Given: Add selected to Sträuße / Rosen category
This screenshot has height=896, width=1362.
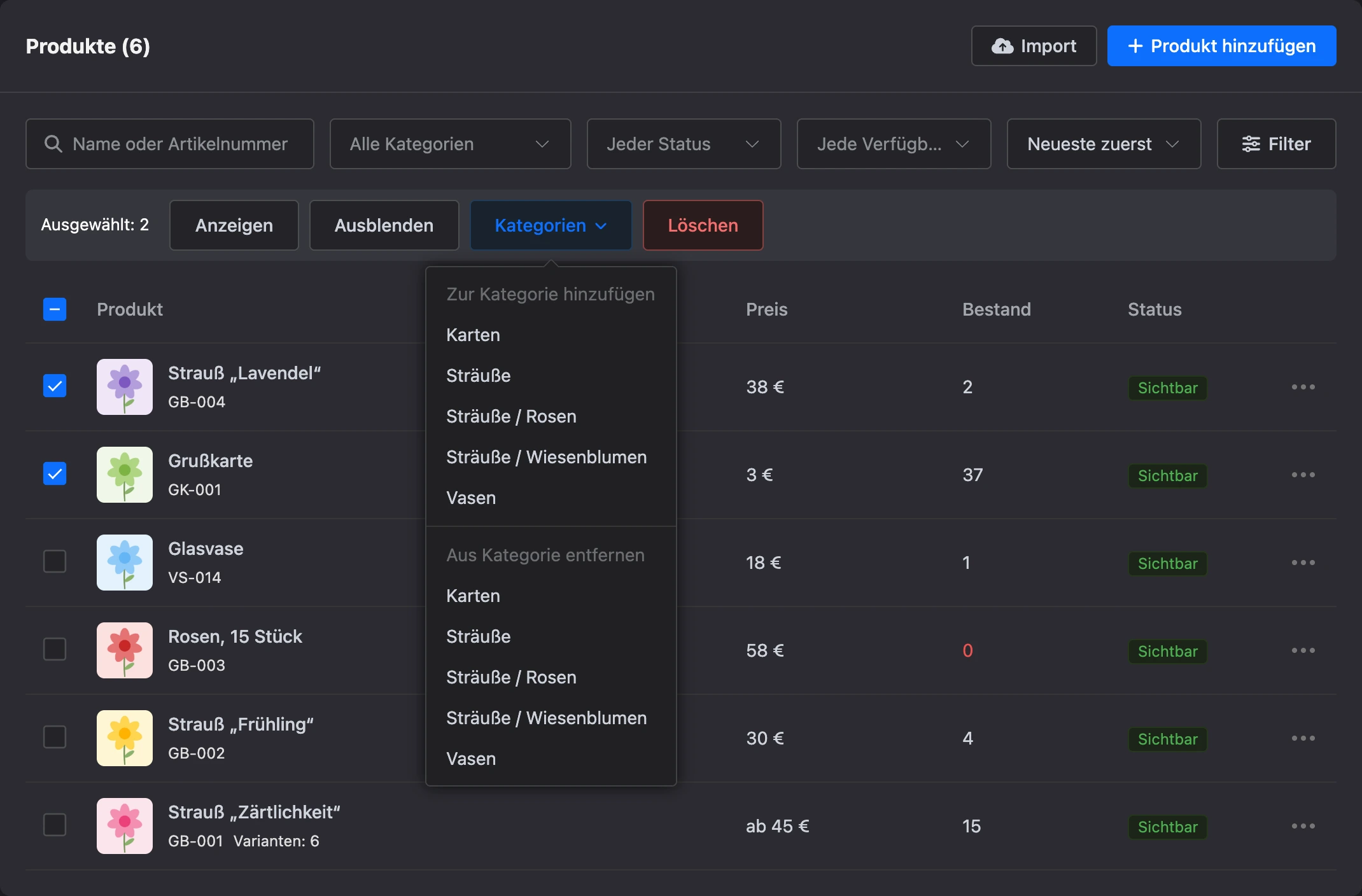Looking at the screenshot, I should (x=551, y=416).
